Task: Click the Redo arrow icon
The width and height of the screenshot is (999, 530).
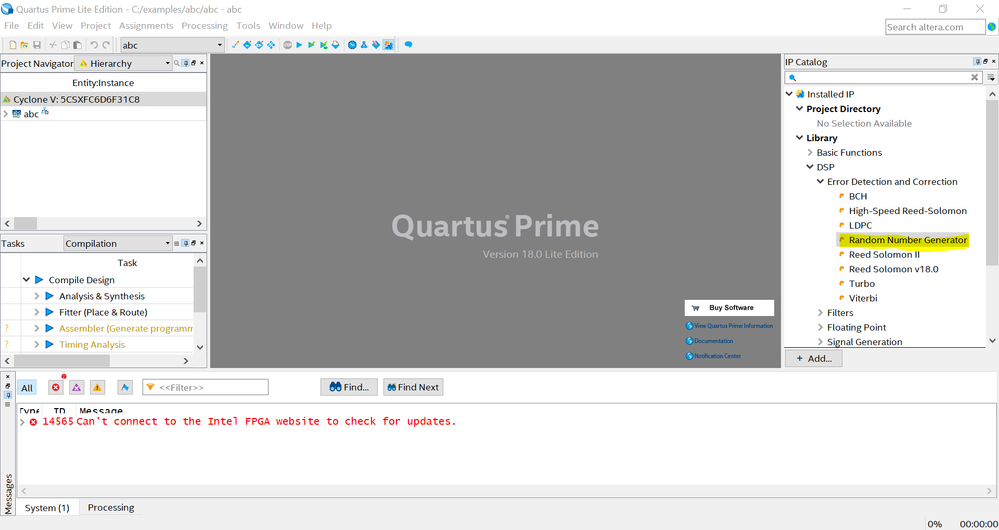Action: 106,45
